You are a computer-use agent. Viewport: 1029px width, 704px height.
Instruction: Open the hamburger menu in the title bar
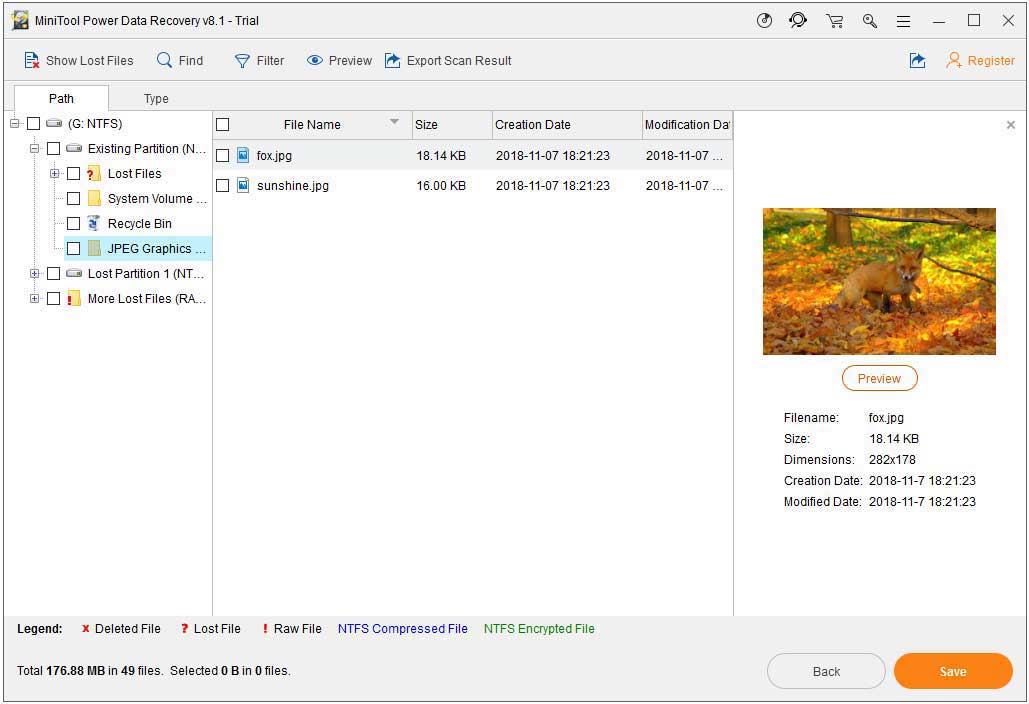click(902, 20)
